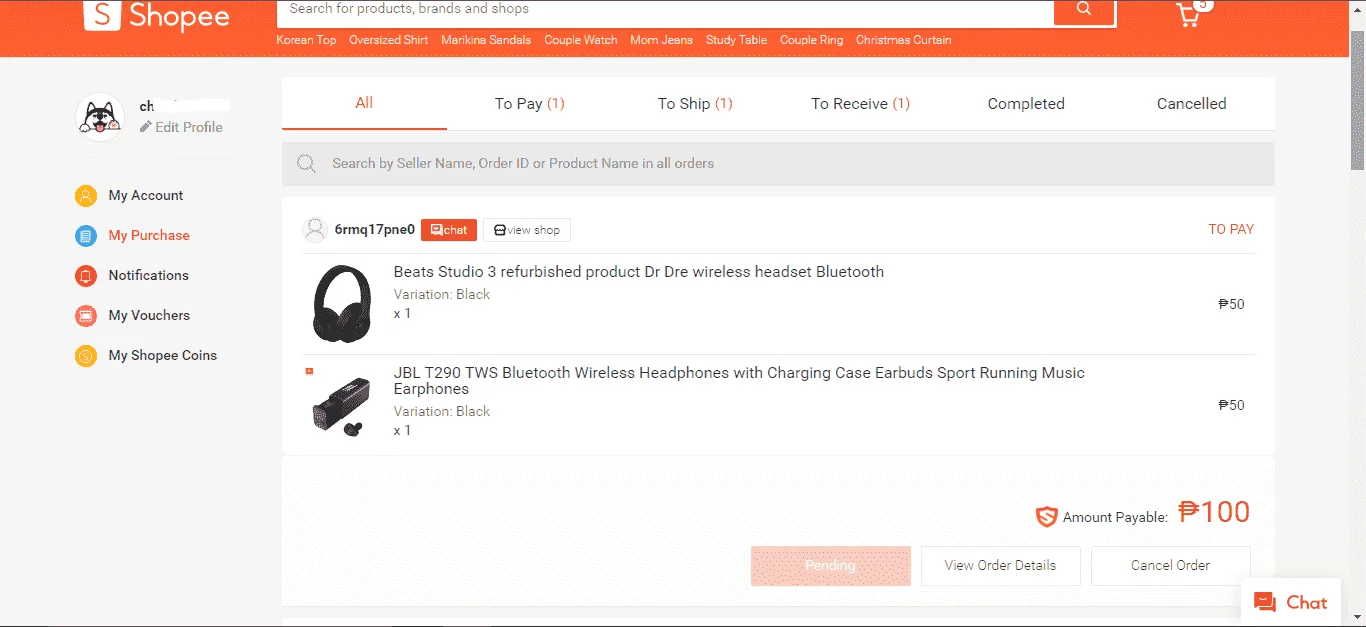Click the Edit Profile pencil link

coord(181,127)
